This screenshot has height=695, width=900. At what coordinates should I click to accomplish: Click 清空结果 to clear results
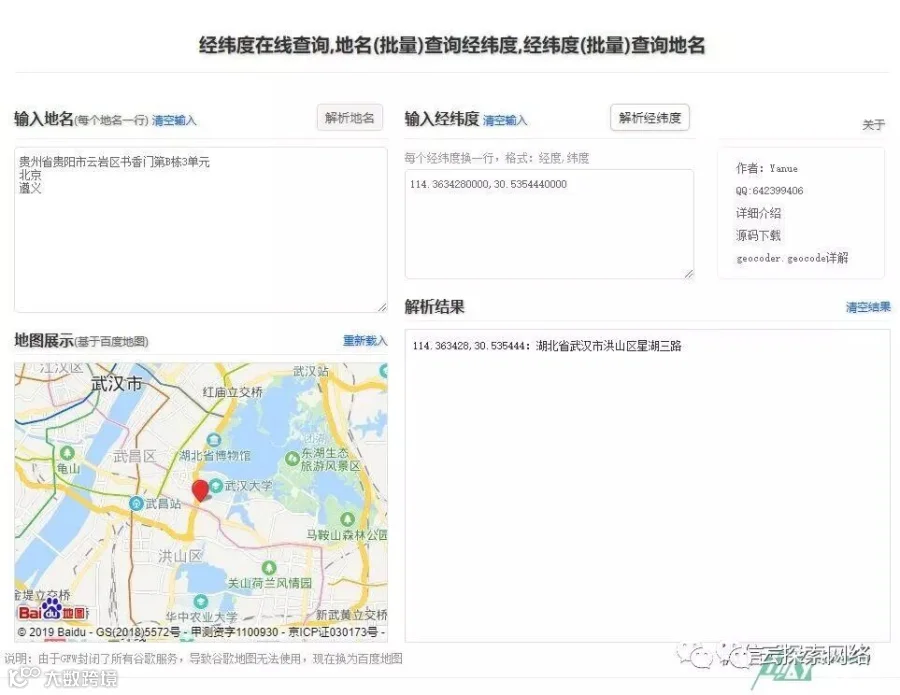click(x=868, y=307)
